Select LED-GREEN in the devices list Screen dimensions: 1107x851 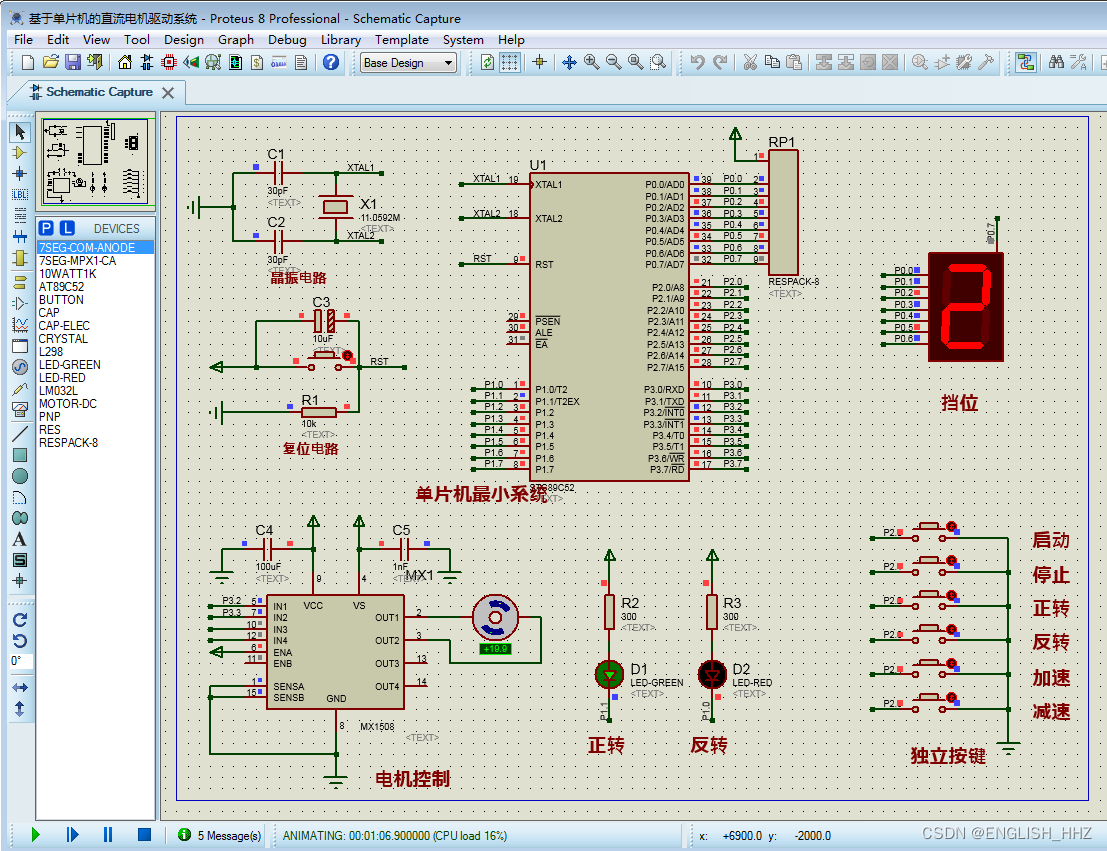(x=70, y=364)
